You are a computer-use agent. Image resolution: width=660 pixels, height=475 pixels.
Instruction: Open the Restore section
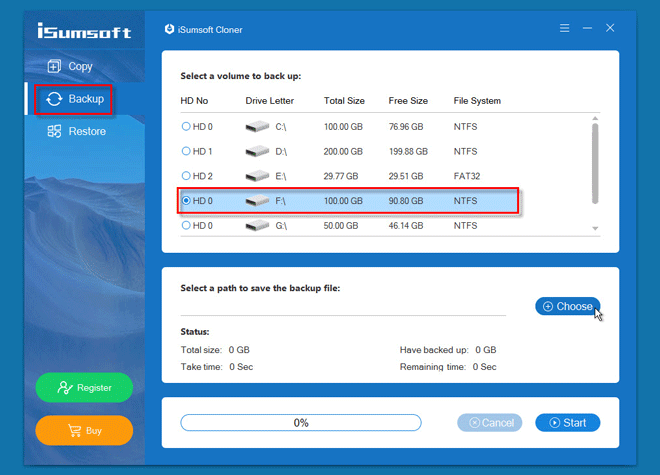87,131
